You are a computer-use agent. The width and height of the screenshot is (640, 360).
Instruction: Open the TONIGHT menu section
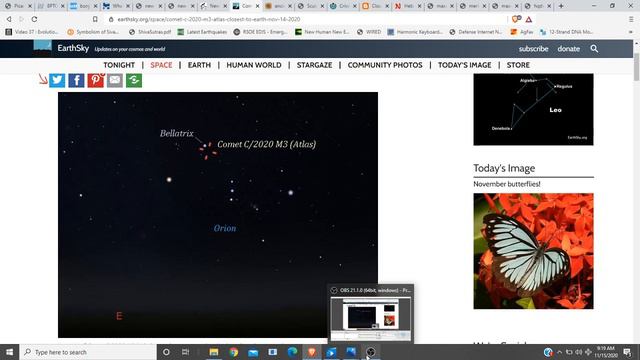[x=119, y=65]
